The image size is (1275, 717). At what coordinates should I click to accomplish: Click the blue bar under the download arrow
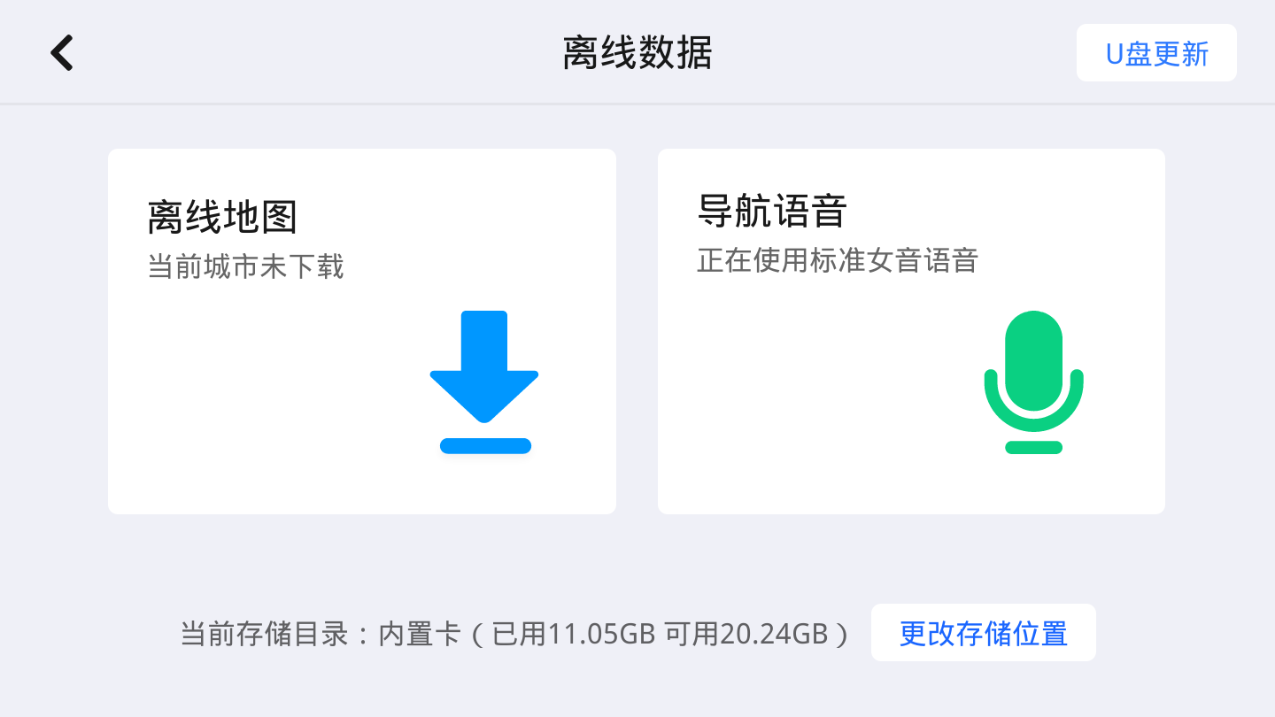pos(485,446)
